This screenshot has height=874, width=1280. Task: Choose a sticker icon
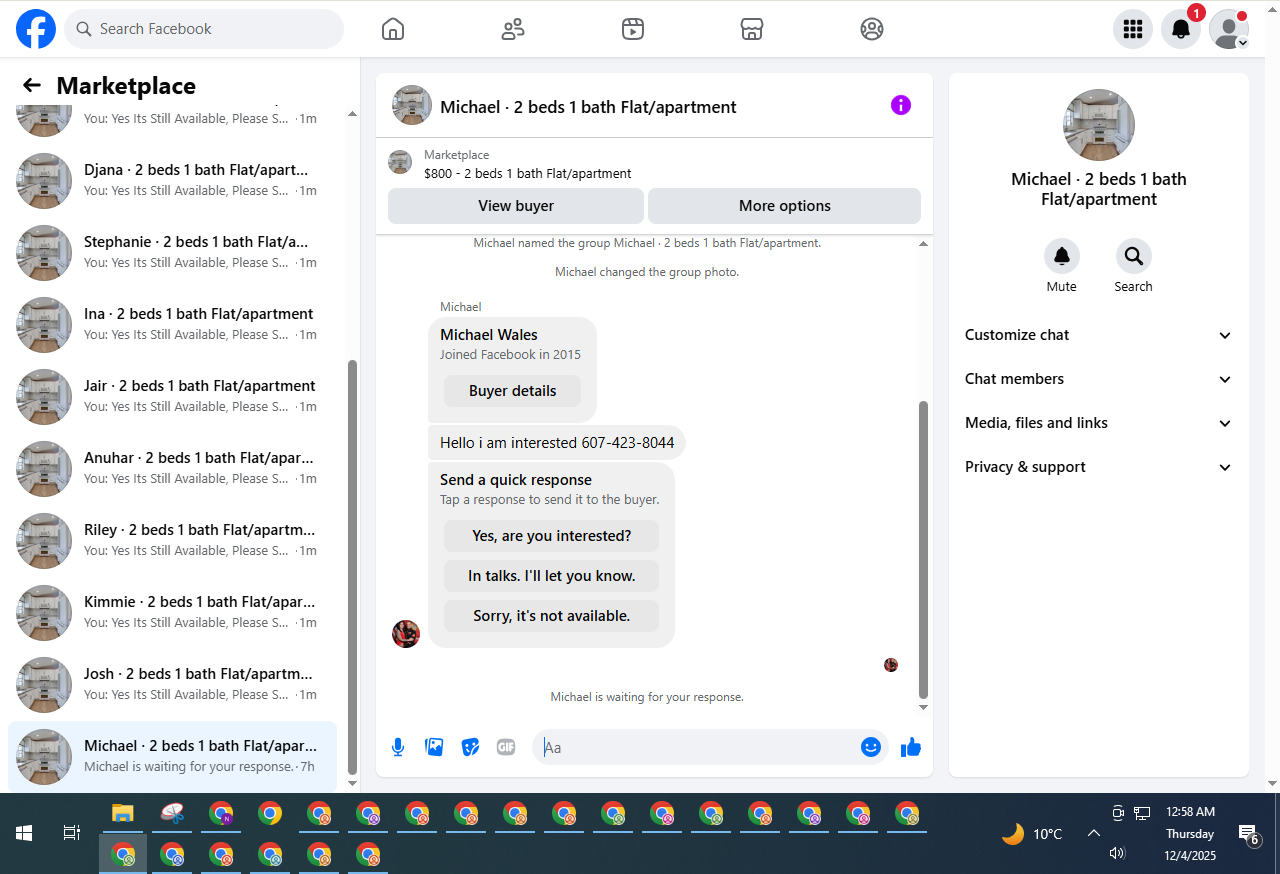[x=470, y=747]
